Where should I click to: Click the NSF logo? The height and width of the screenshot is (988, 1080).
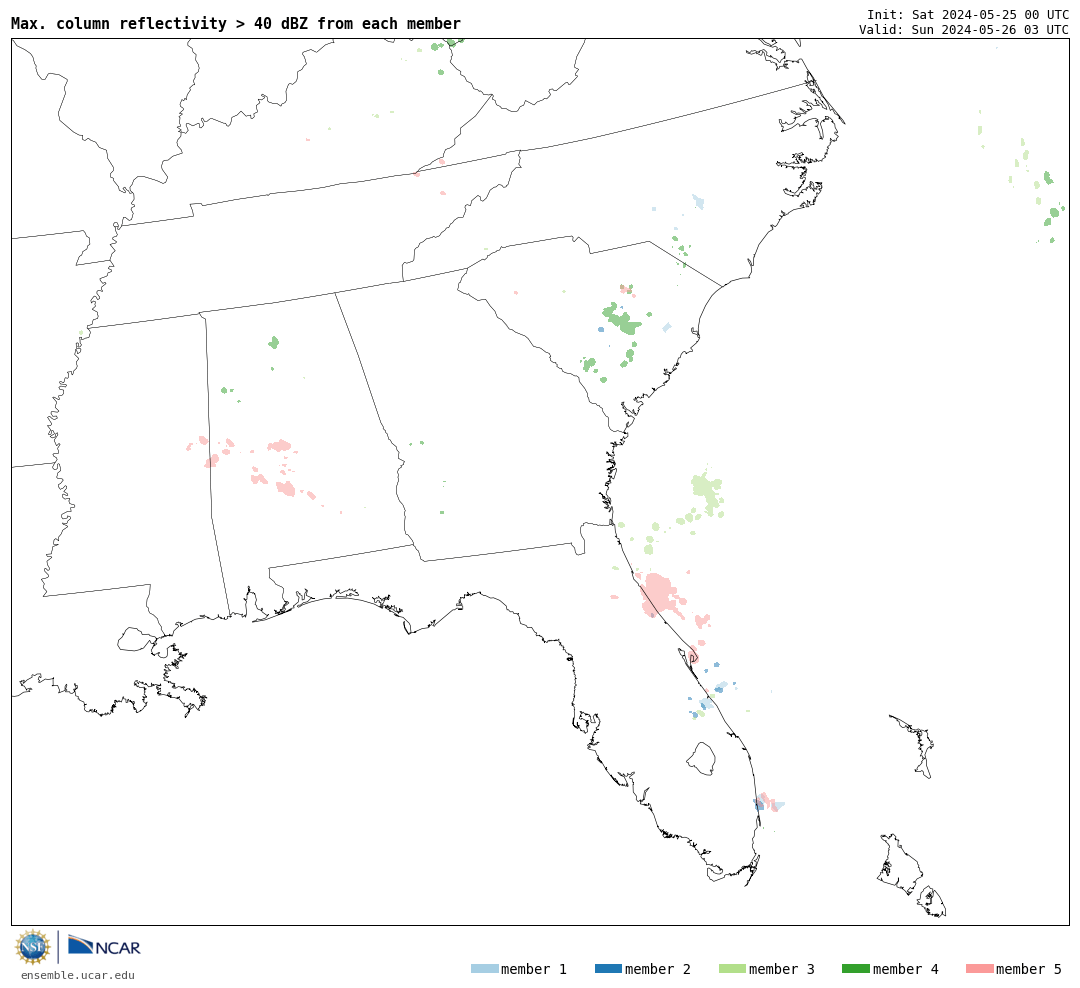click(32, 947)
